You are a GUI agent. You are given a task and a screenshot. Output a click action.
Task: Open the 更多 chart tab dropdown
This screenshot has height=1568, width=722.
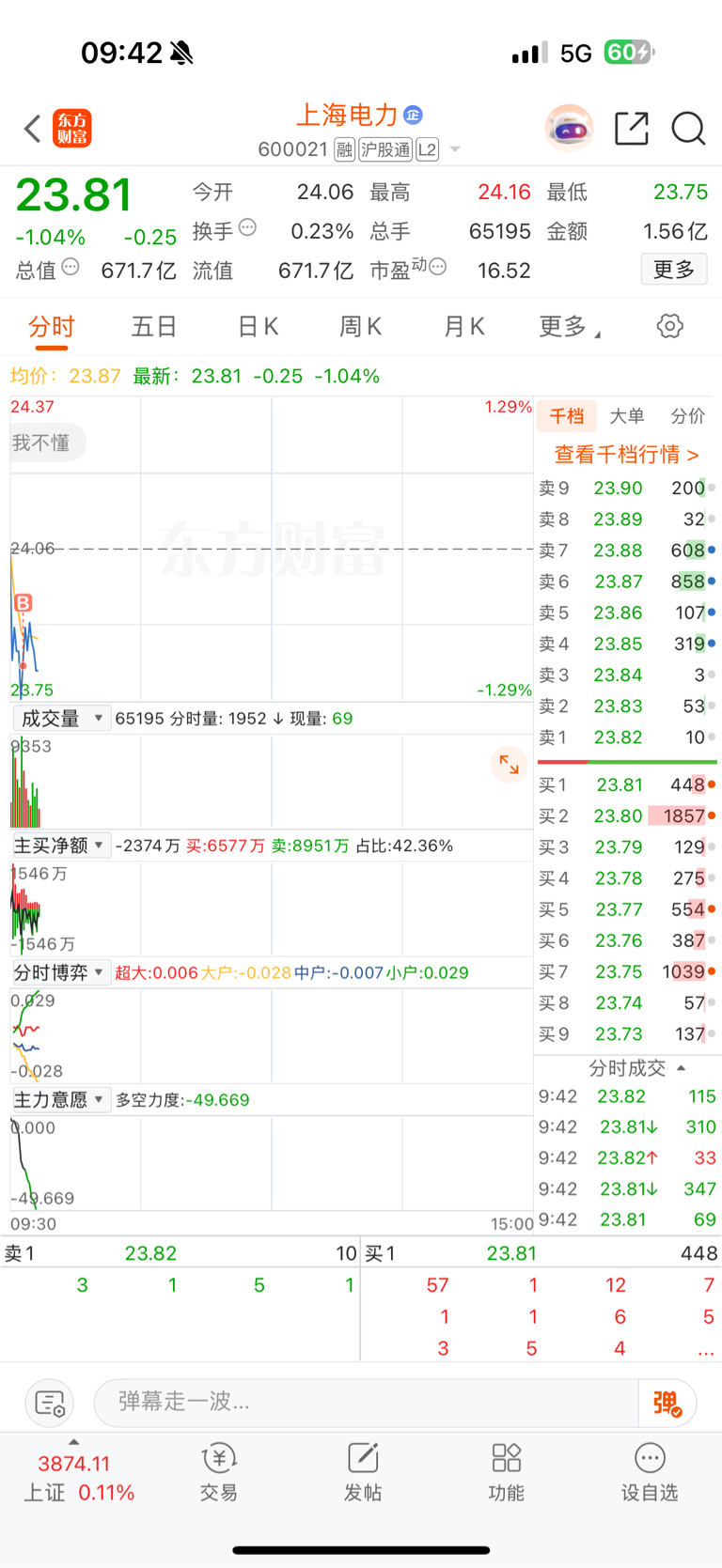[x=570, y=327]
